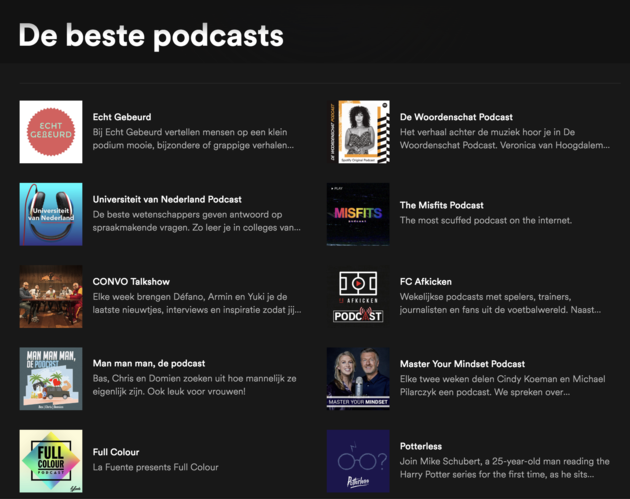Click description 'The most scuffed podcast on the internet'
Viewport: 630px width, 499px height.
coord(486,220)
